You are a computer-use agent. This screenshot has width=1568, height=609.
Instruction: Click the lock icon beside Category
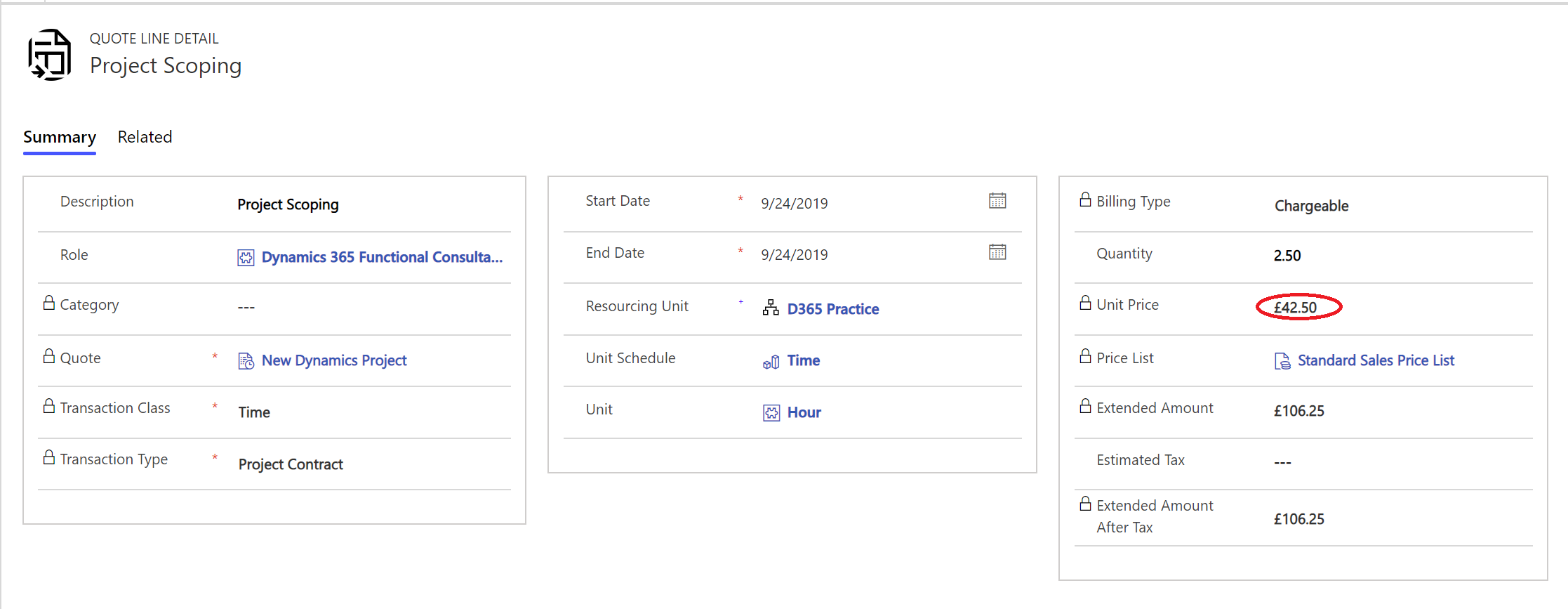coord(49,303)
